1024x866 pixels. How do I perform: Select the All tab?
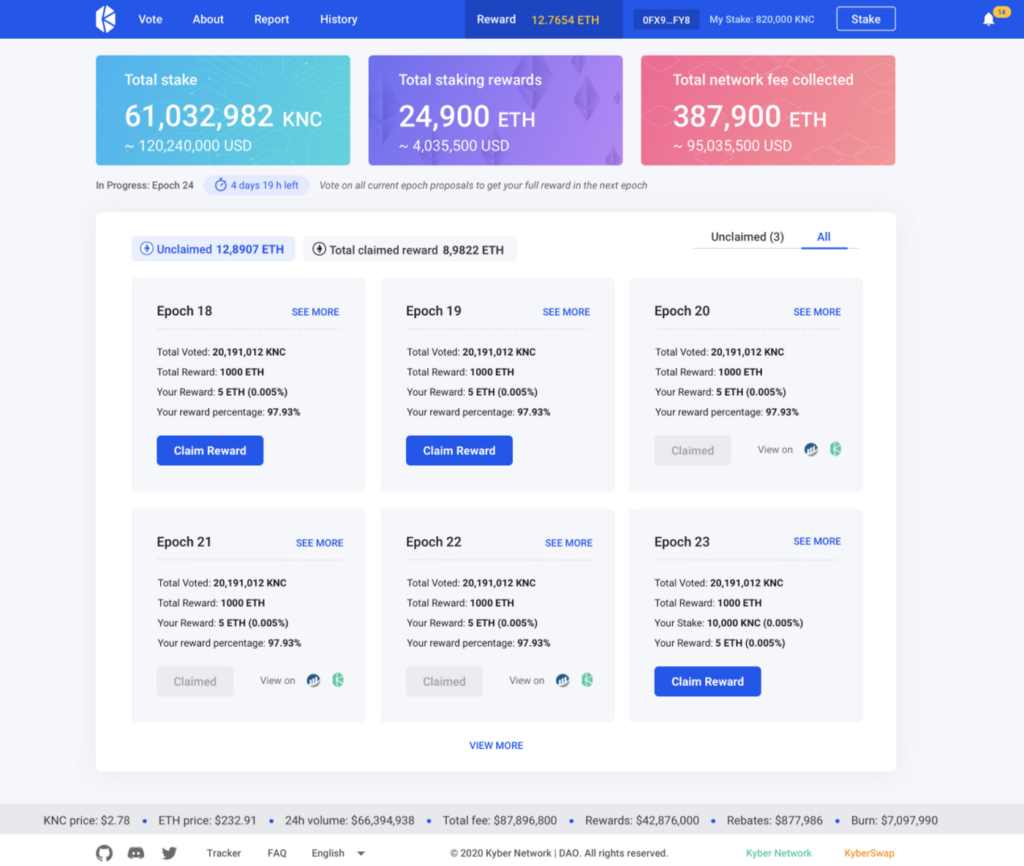coord(824,237)
